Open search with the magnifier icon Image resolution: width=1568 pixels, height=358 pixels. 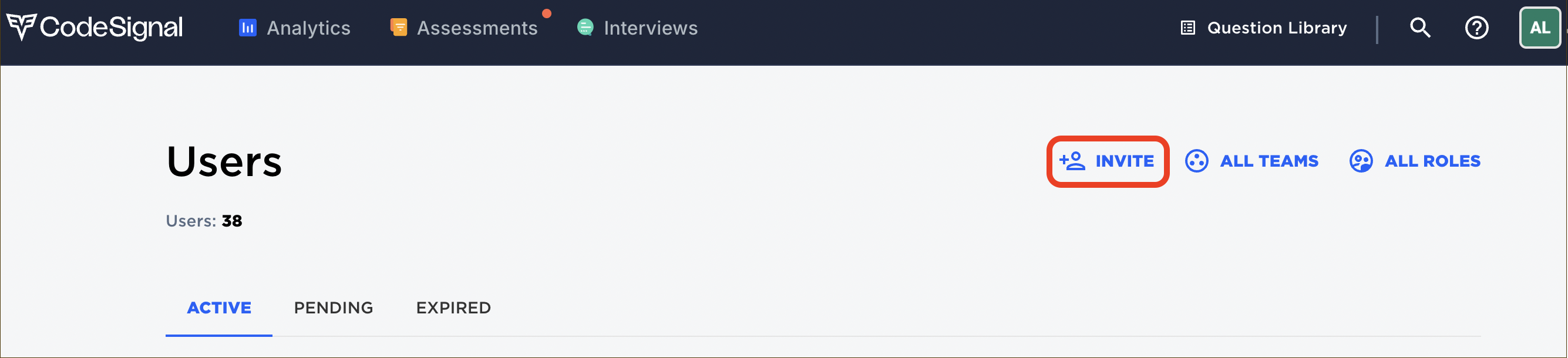(1420, 28)
